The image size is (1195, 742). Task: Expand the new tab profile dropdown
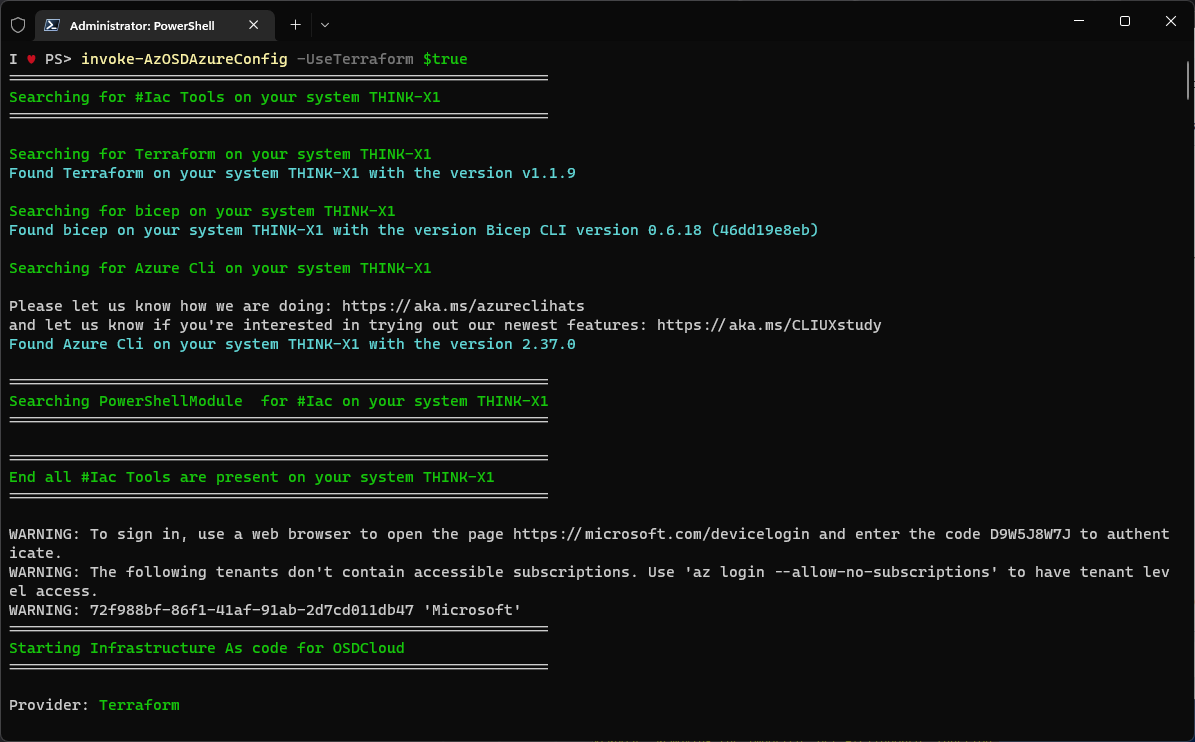[x=325, y=25]
